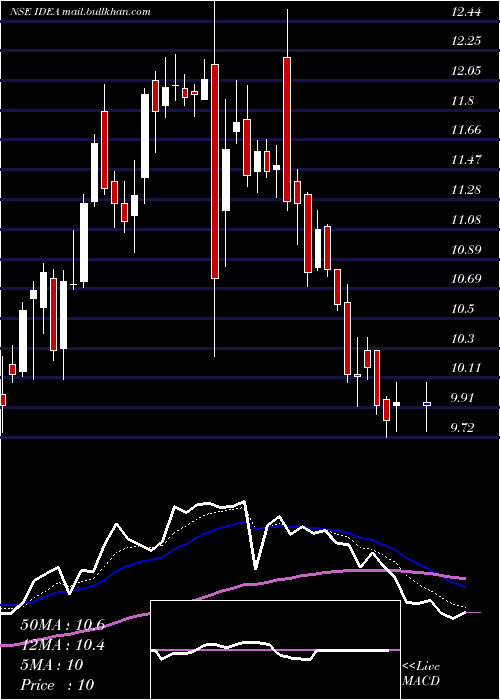This screenshot has height=700, width=500.
Task: Click the '5MA : 10' indicator text
Action: click(x=52, y=665)
